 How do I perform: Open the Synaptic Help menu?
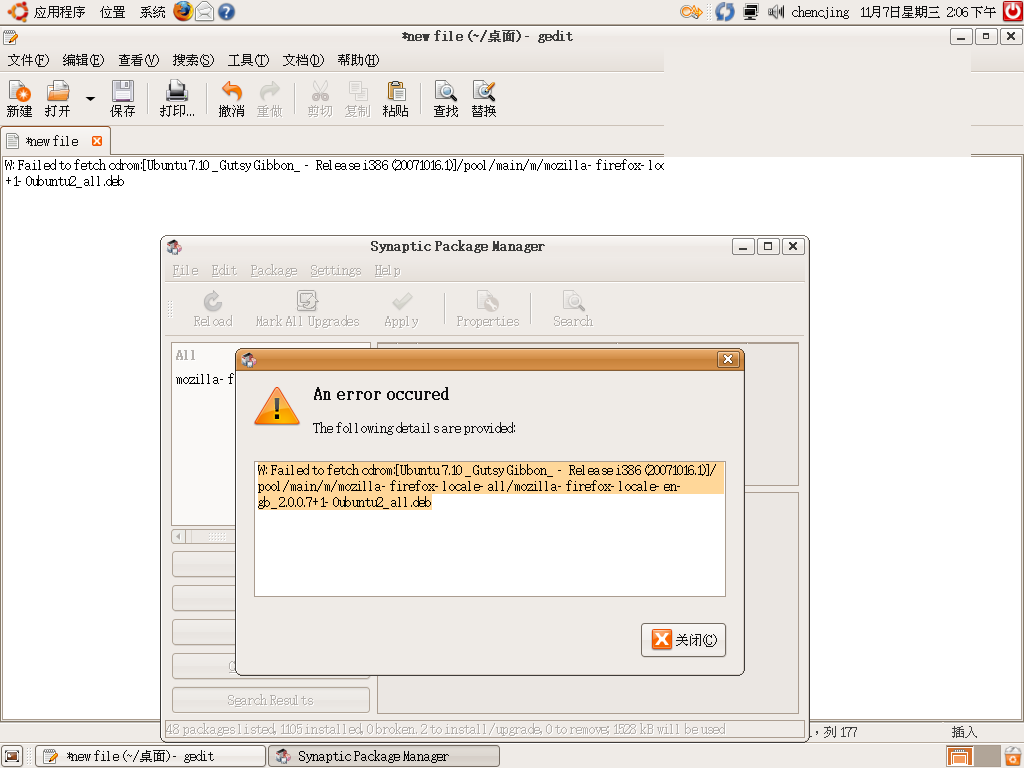(387, 270)
